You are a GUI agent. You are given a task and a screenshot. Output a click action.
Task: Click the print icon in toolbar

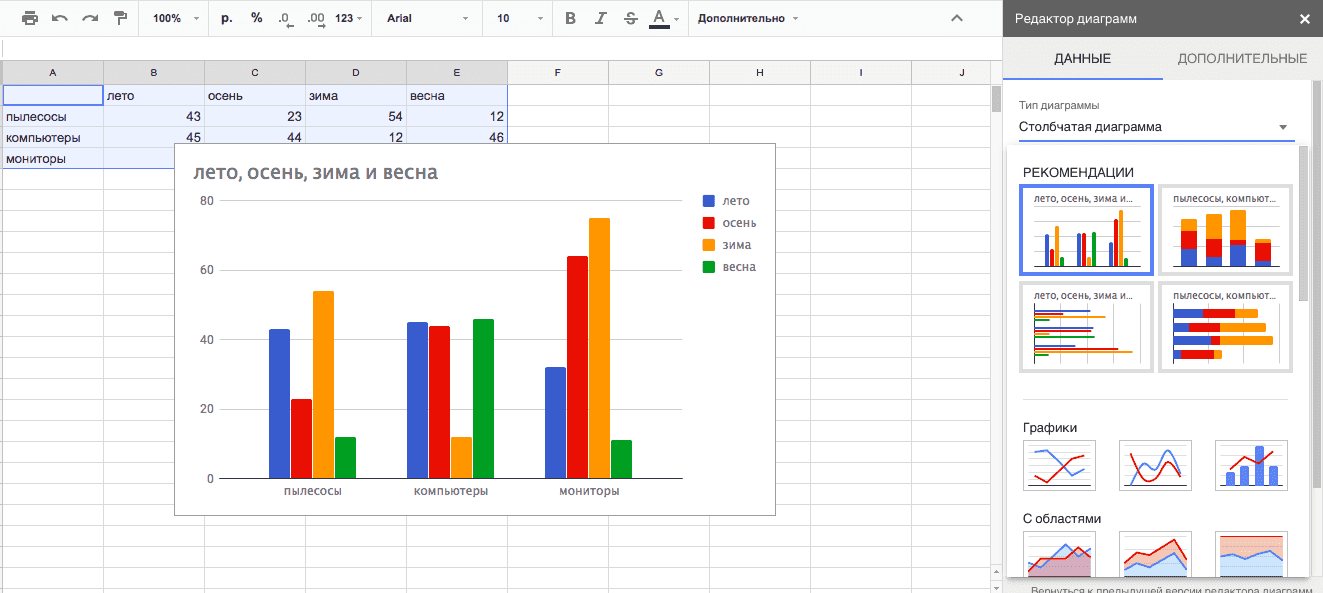pyautogui.click(x=30, y=19)
